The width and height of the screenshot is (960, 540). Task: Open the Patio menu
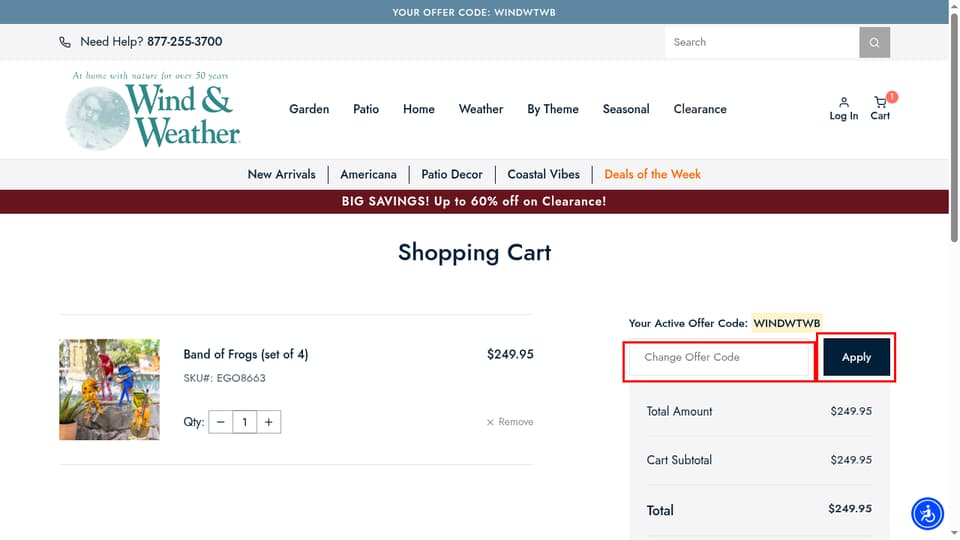click(366, 109)
